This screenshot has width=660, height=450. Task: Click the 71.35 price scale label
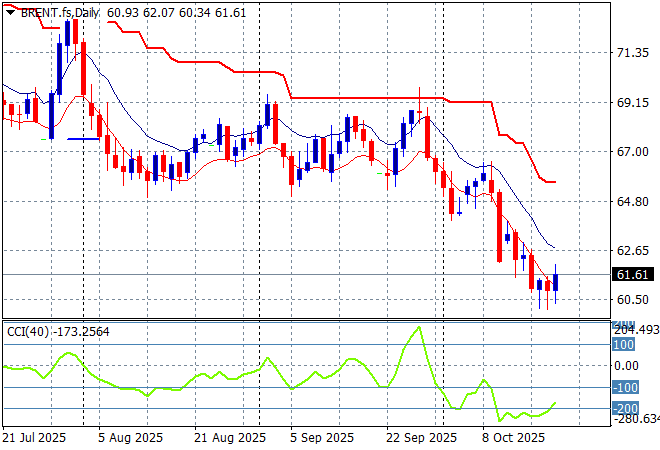point(632,52)
